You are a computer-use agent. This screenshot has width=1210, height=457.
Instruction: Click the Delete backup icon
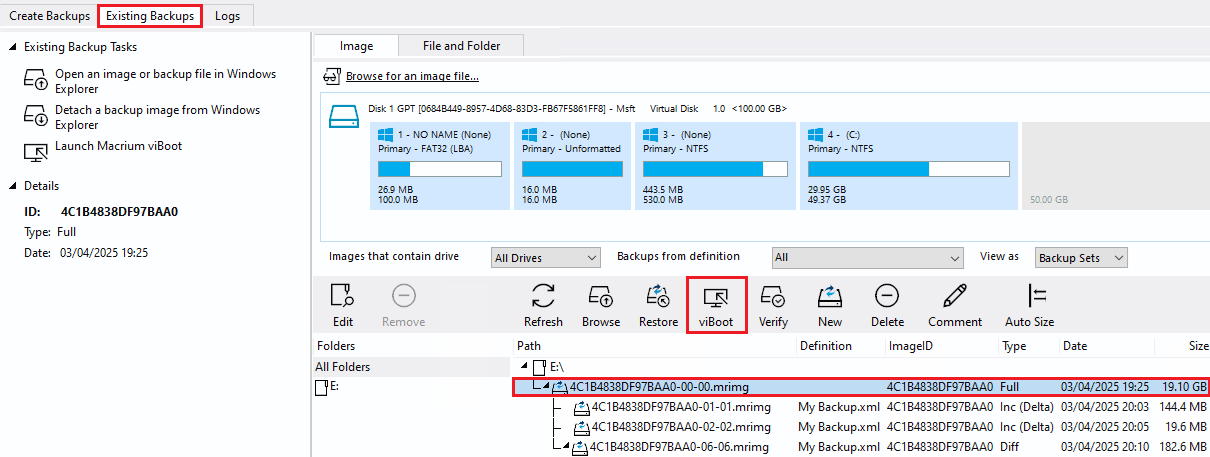pyautogui.click(x=887, y=296)
